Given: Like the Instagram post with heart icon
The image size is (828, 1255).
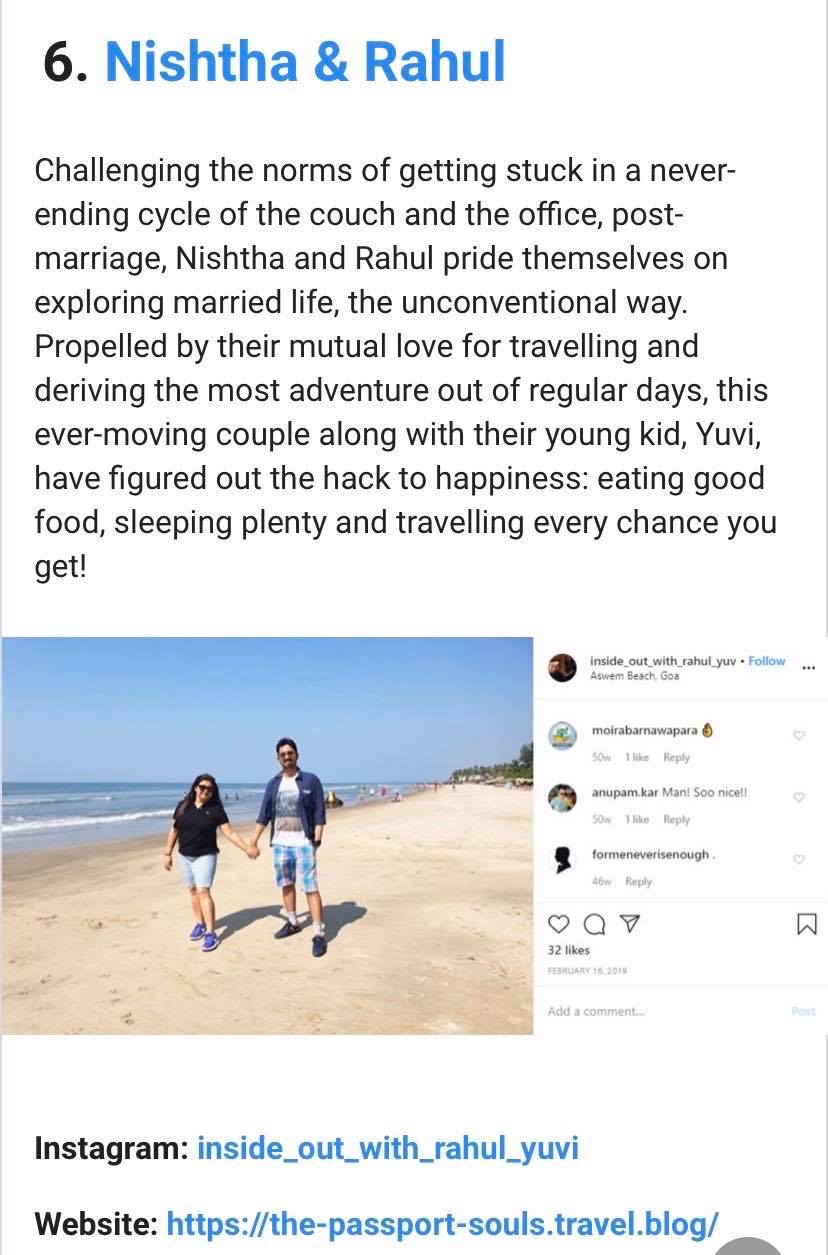Looking at the screenshot, I should pyautogui.click(x=559, y=926).
